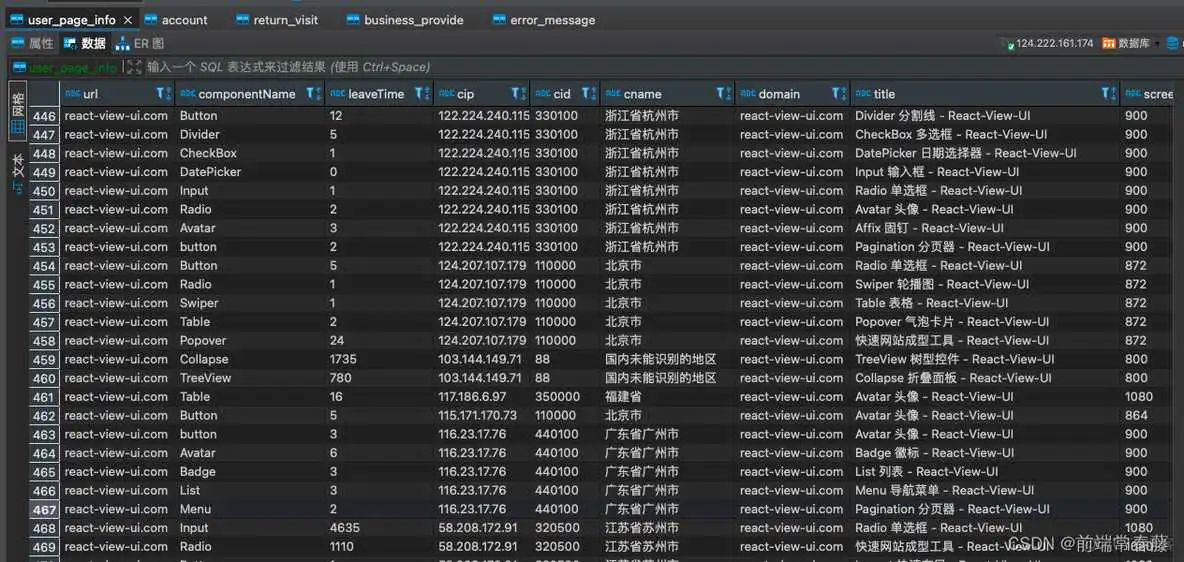Click componentName cell 'DatePicker'
Screen dimensions: 1184x562
(x=250, y=172)
